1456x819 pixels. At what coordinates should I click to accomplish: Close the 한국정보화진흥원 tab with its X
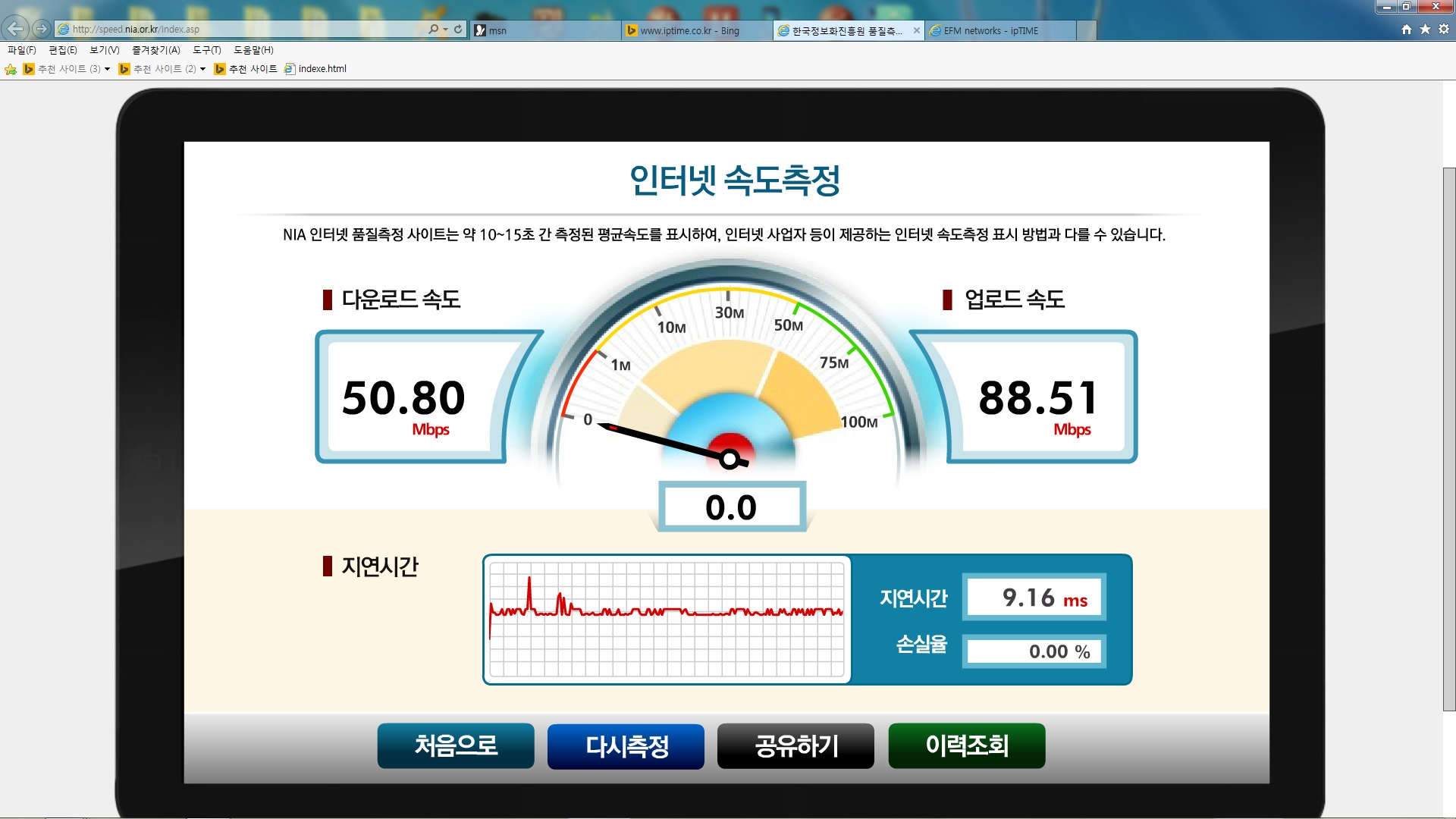[916, 30]
